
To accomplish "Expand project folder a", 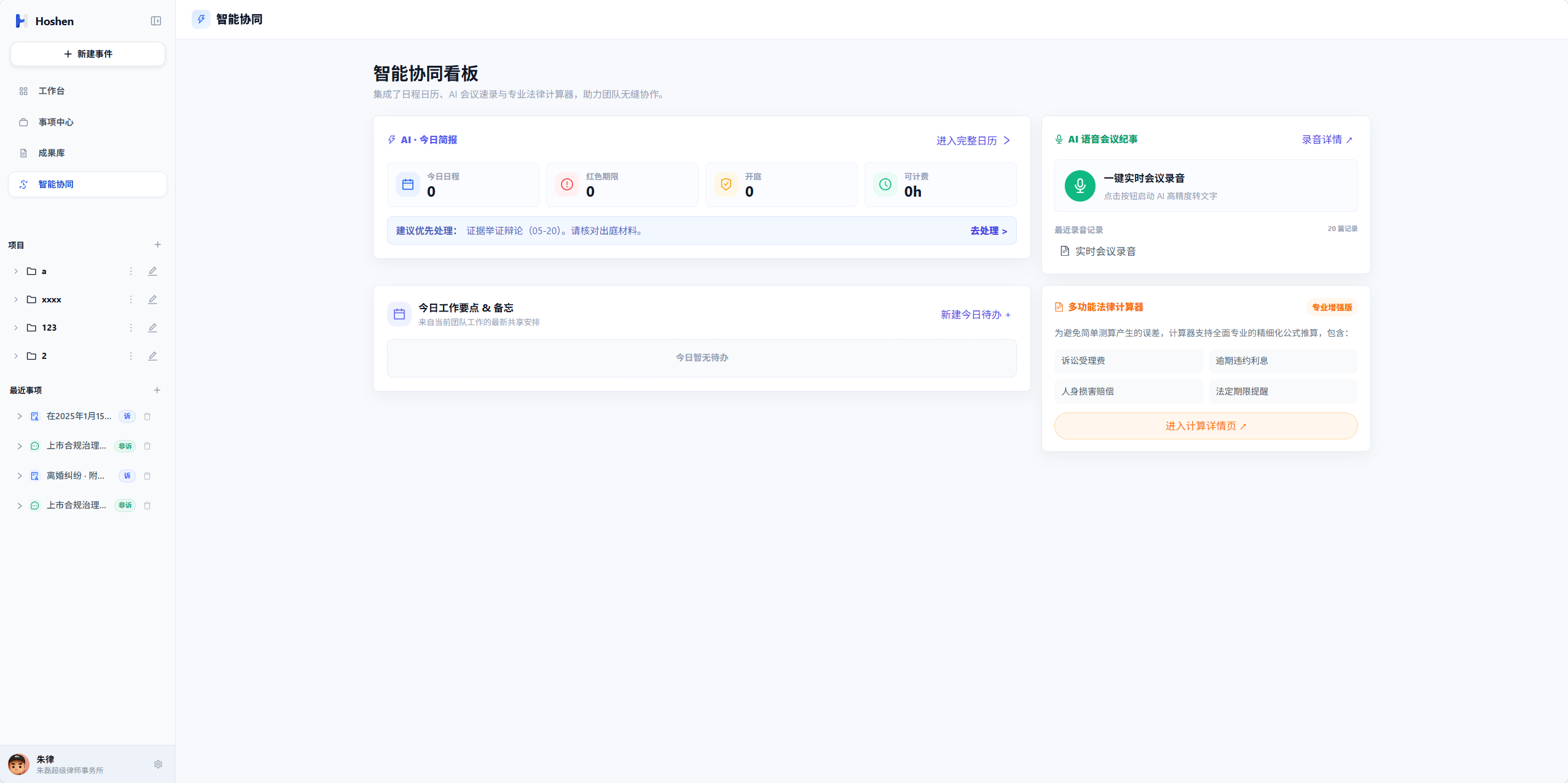I will 16,271.
